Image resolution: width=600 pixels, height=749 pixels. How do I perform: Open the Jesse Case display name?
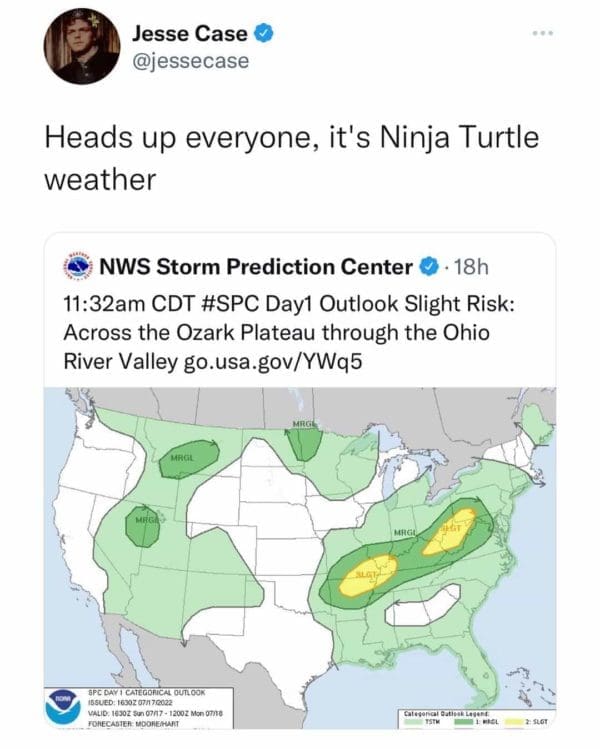coord(192,35)
